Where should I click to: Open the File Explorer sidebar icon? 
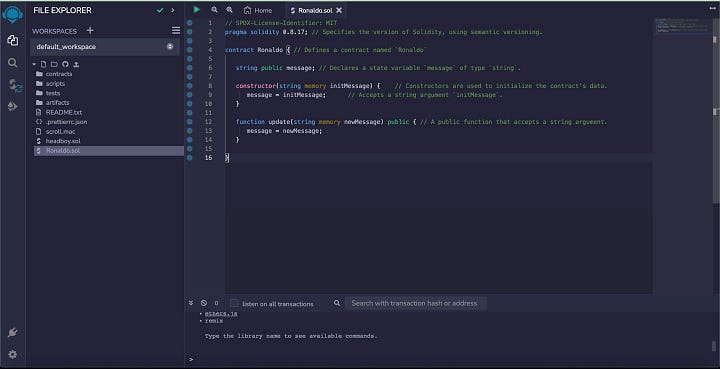[x=13, y=40]
